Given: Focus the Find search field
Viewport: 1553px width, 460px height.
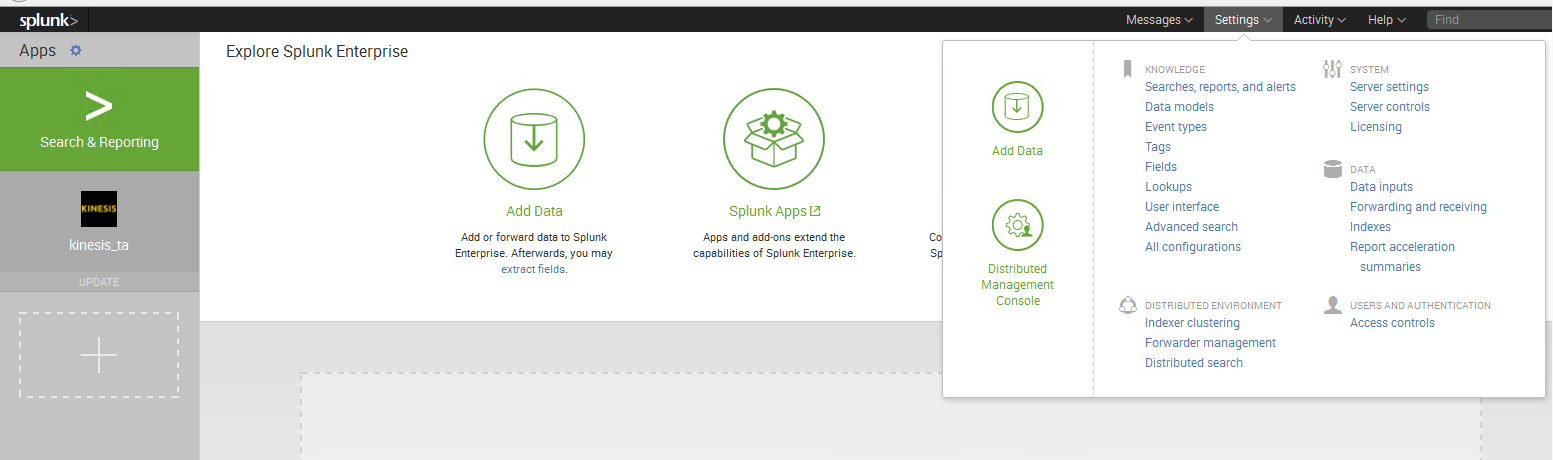Looking at the screenshot, I should (x=1489, y=20).
